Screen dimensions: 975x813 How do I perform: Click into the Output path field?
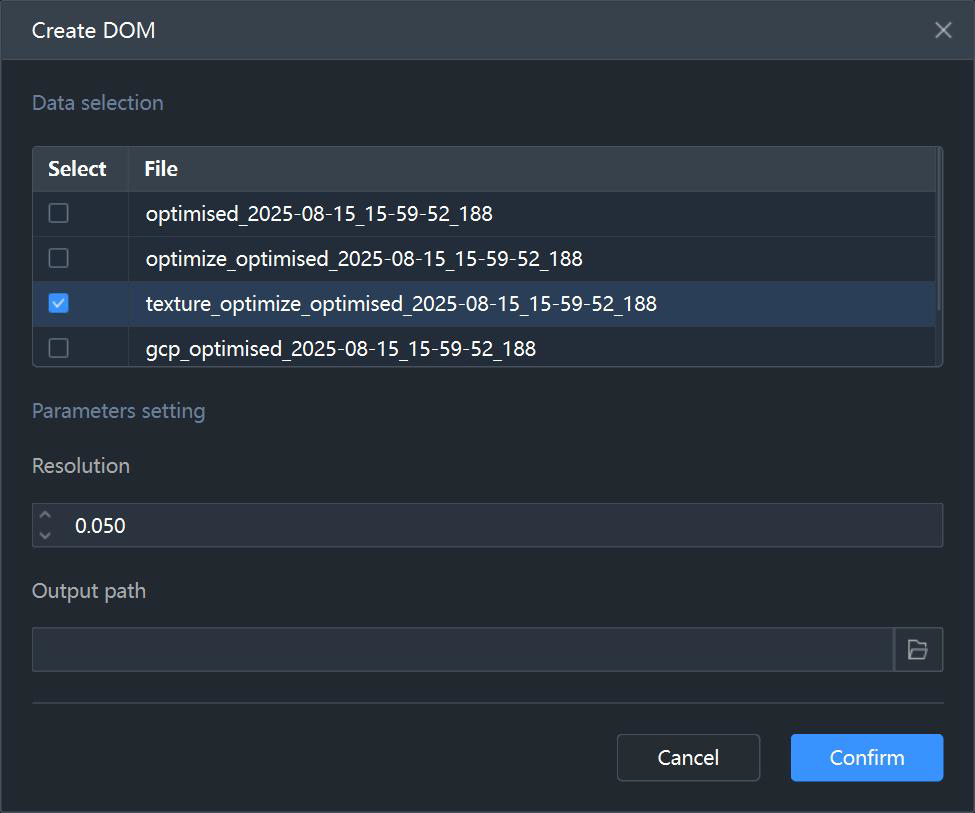coord(463,649)
